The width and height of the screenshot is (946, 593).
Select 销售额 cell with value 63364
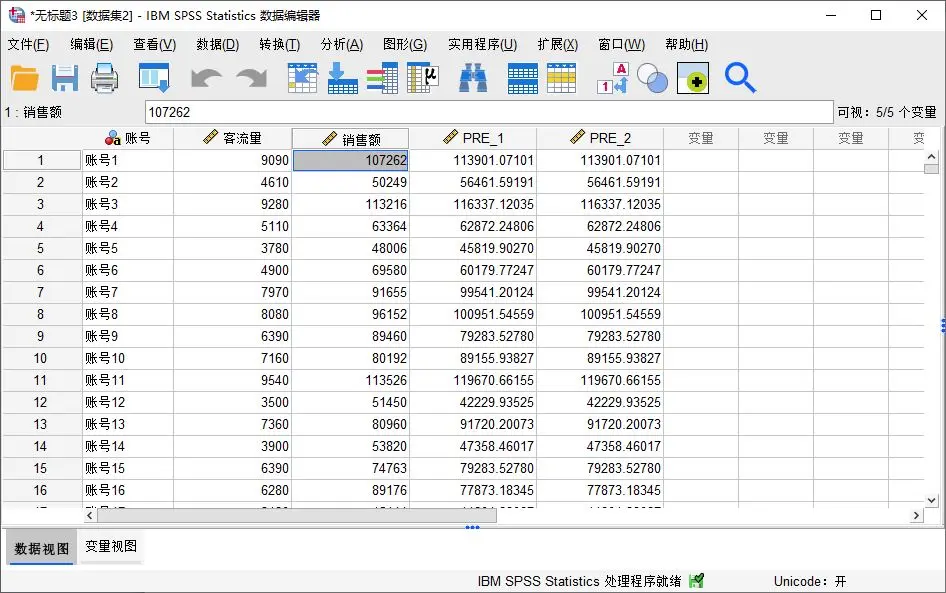pyautogui.click(x=351, y=226)
